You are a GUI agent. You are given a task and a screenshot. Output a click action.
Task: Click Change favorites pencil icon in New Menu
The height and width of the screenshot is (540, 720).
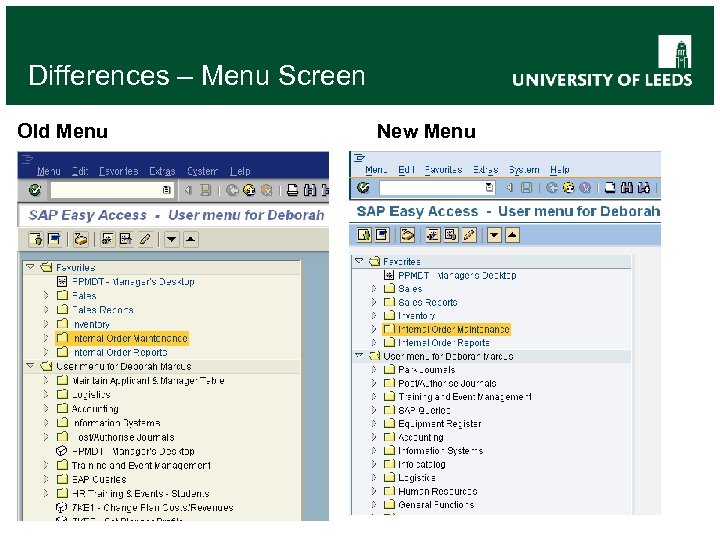469,235
